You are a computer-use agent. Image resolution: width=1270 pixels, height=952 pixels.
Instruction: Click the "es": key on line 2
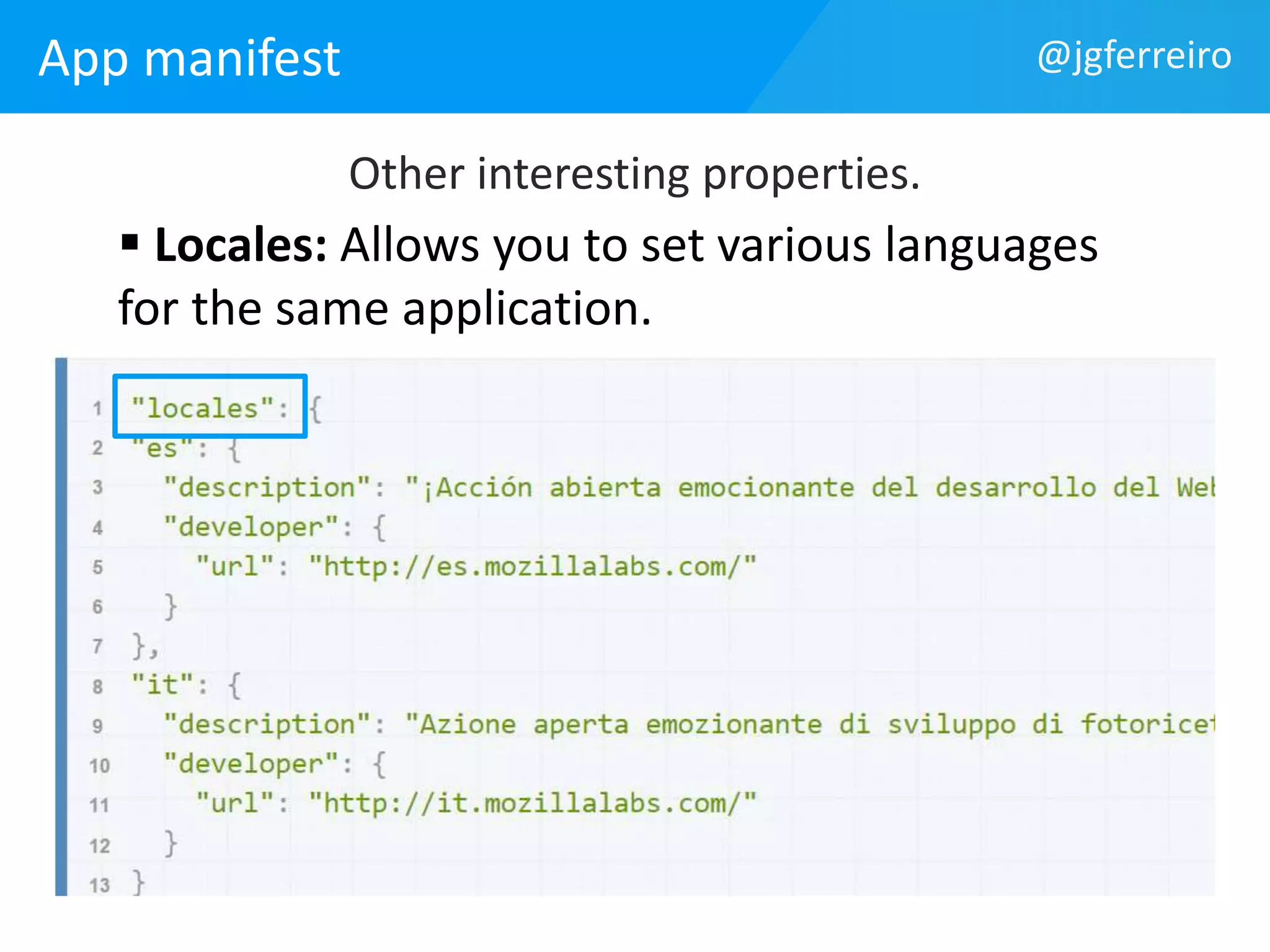[171, 448]
